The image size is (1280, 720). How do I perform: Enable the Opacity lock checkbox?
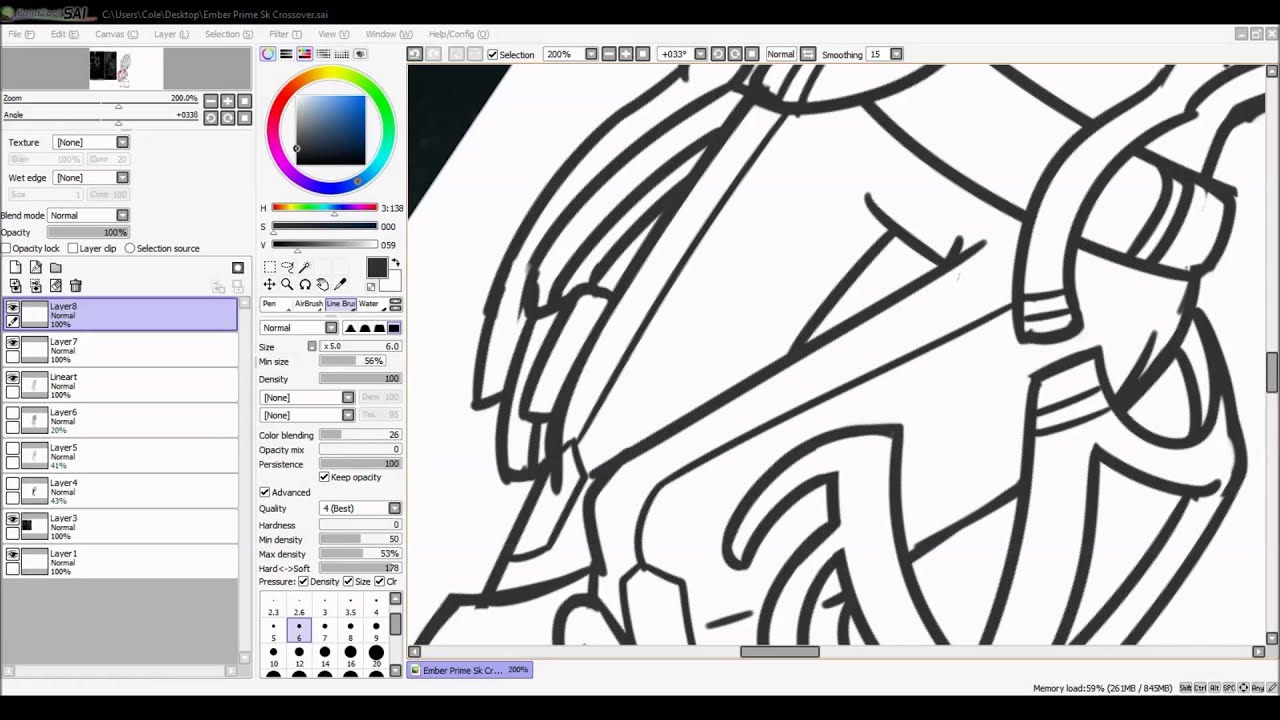point(6,248)
